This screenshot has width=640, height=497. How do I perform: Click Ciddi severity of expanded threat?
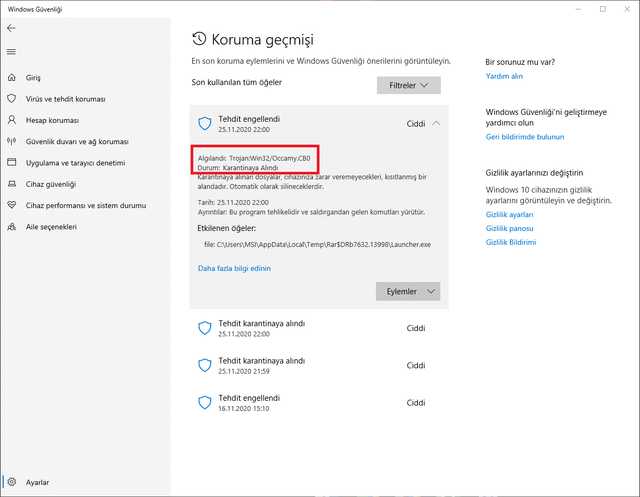click(416, 124)
